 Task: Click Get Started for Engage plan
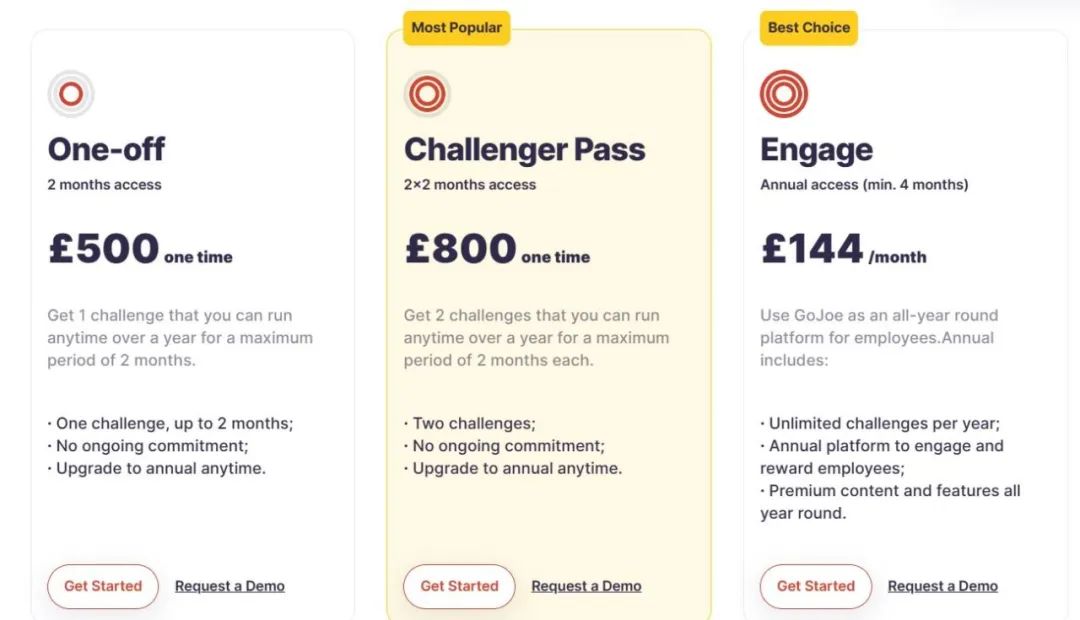pos(816,586)
